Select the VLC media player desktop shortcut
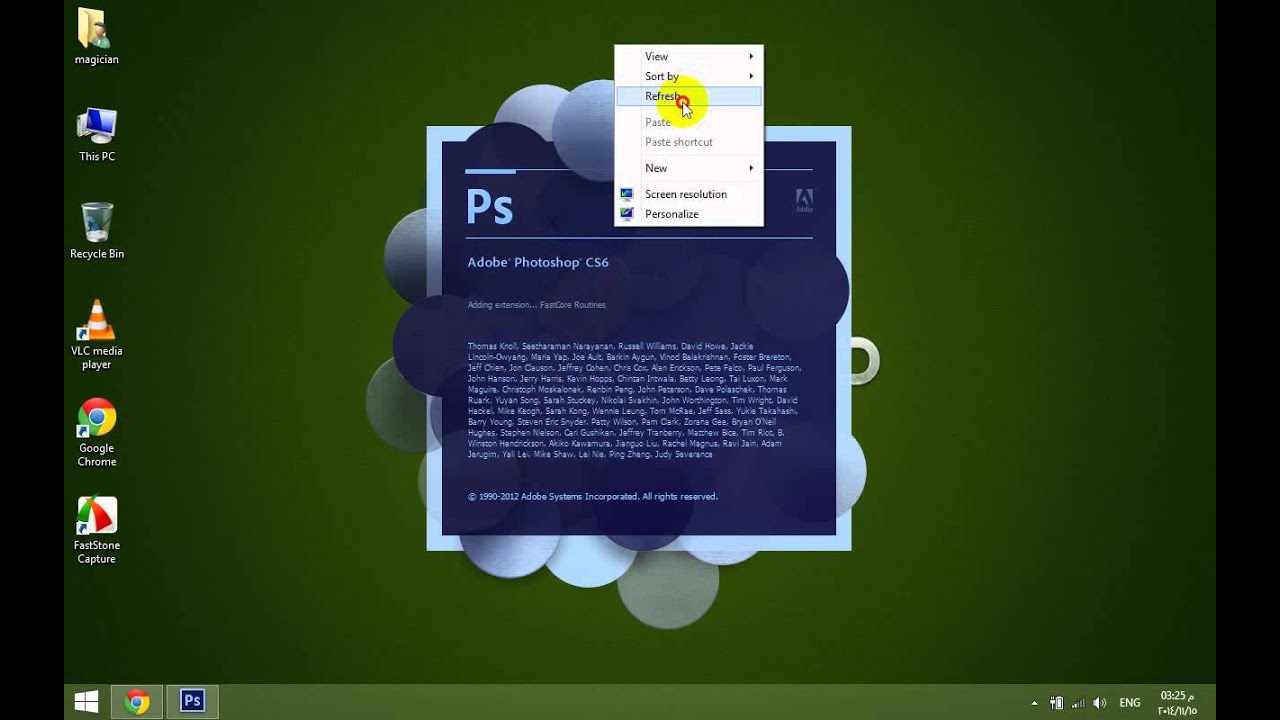 click(x=97, y=334)
